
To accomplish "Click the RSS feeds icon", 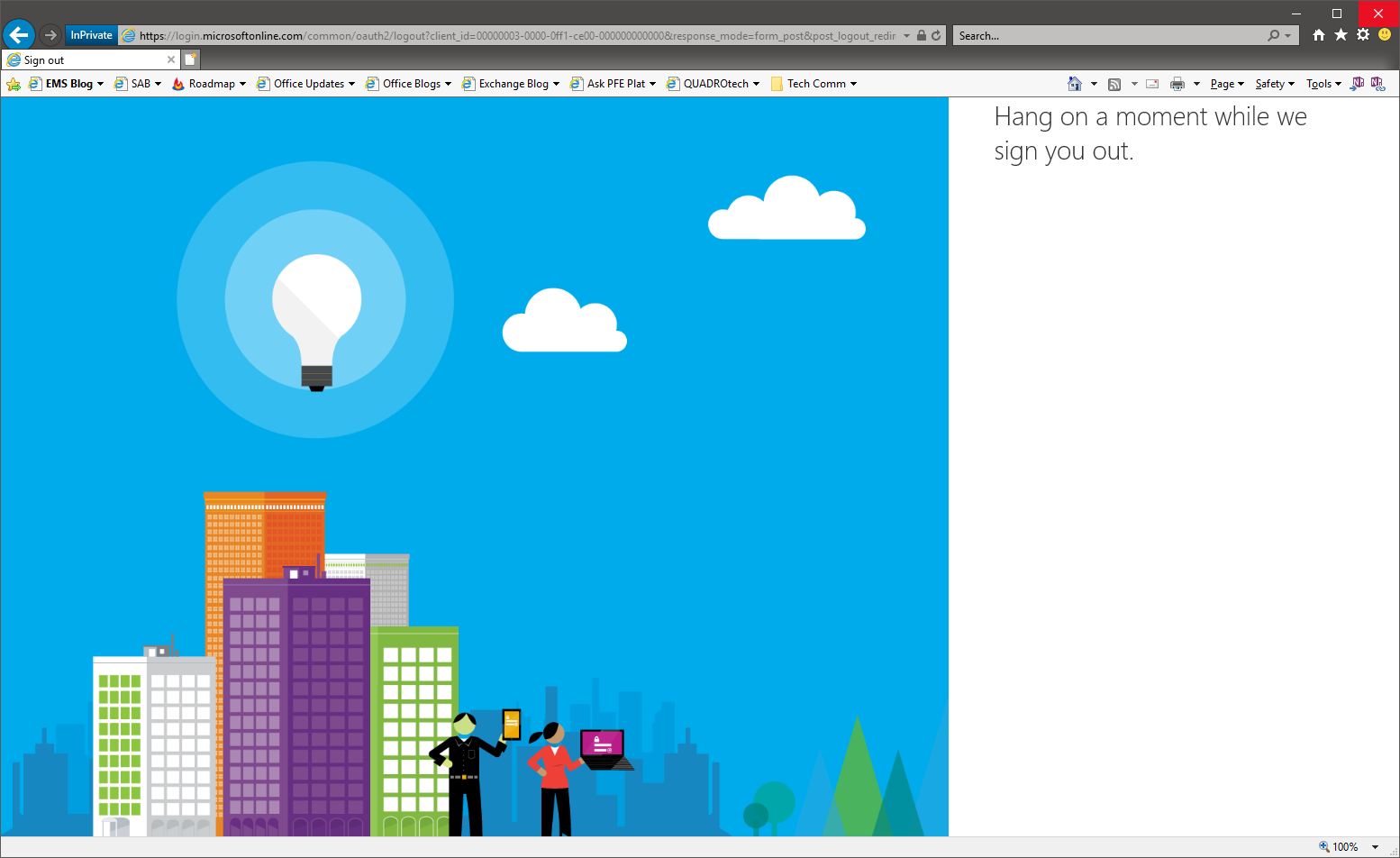I will (1114, 84).
